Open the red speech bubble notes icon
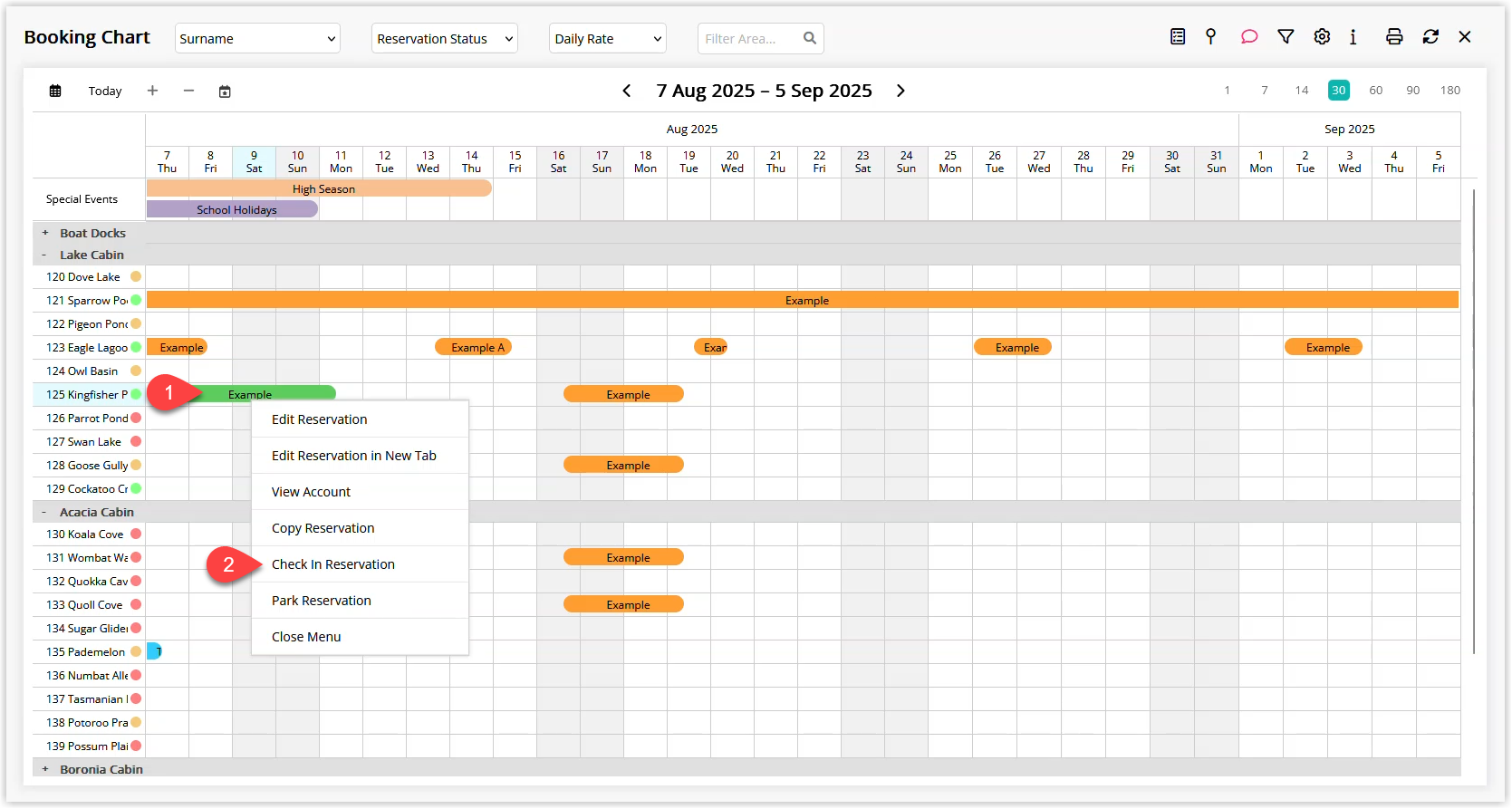 tap(1249, 37)
